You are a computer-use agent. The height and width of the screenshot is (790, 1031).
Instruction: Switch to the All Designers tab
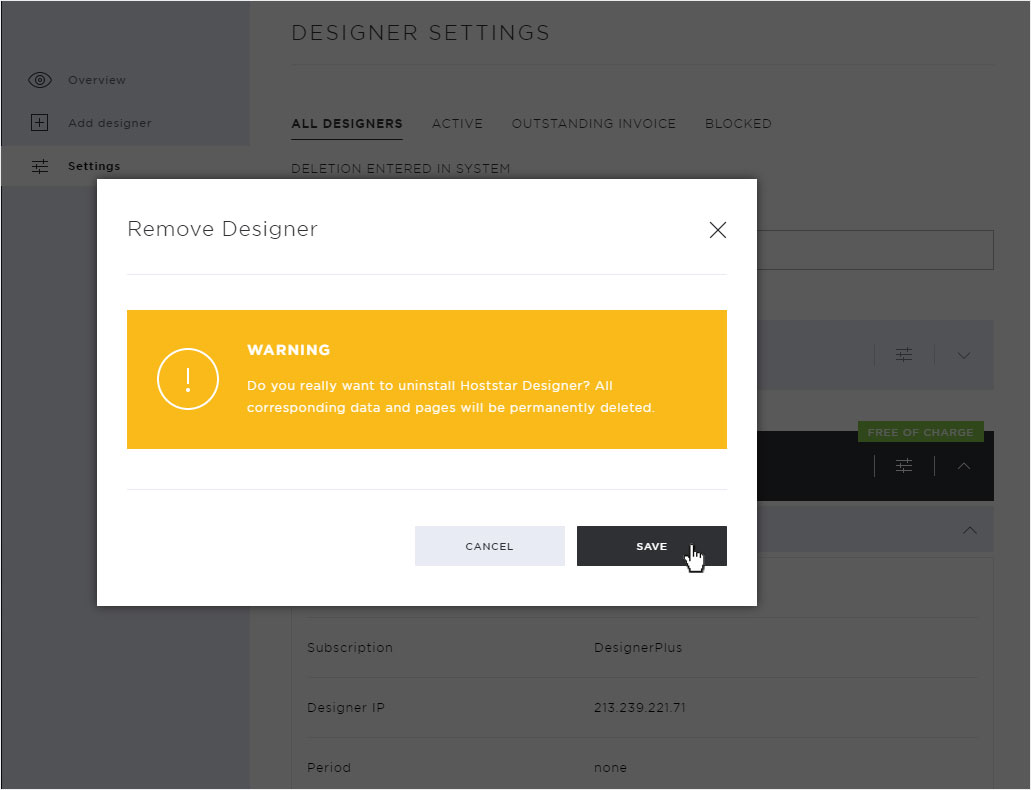(347, 124)
